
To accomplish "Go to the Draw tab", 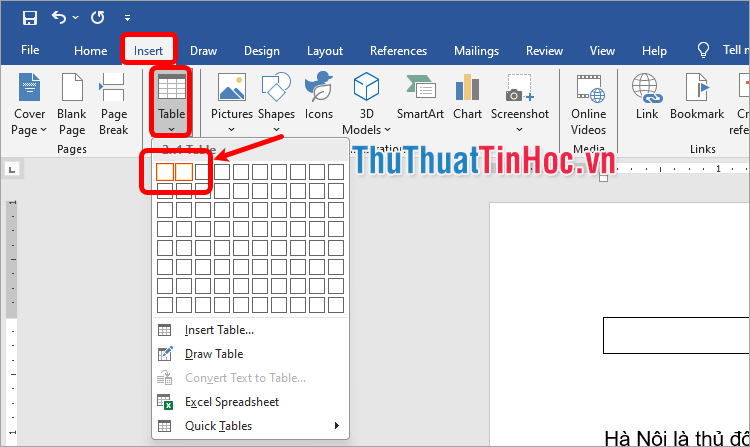I will [x=203, y=51].
